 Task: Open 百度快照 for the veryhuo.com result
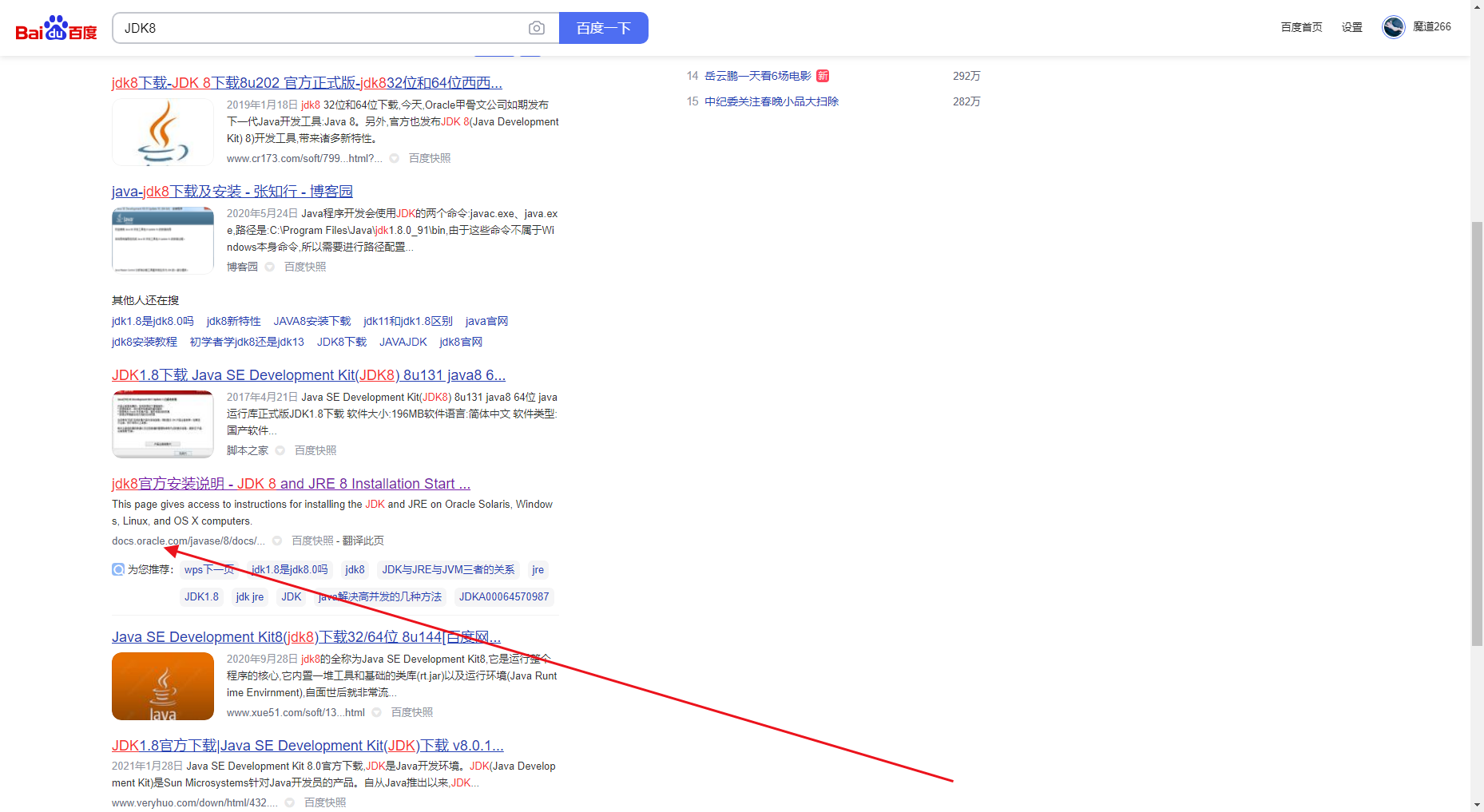(325, 802)
